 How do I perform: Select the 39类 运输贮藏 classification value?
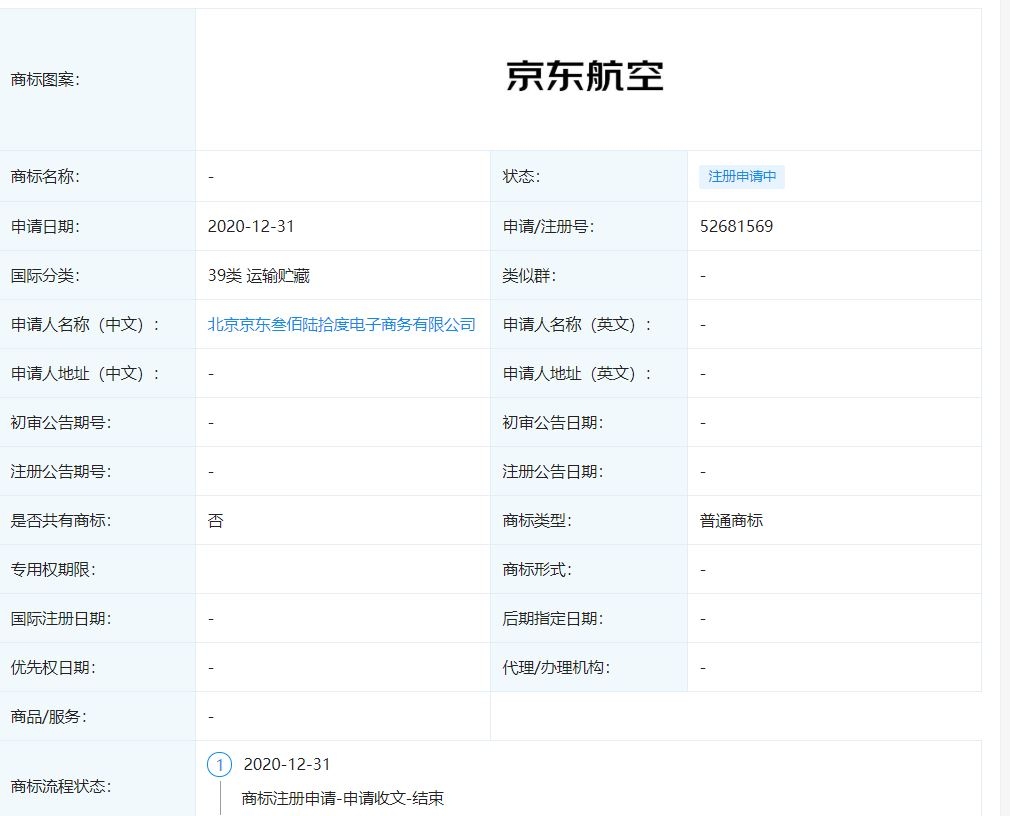[259, 276]
